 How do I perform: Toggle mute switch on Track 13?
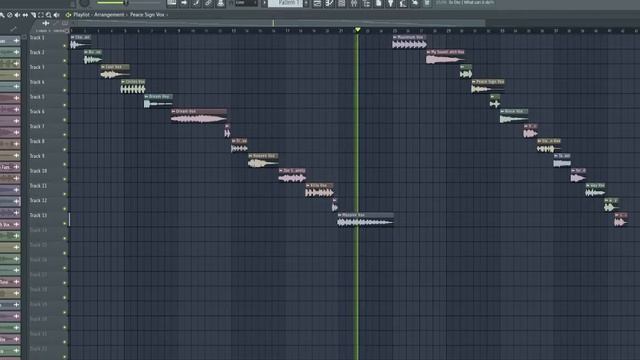click(64, 223)
